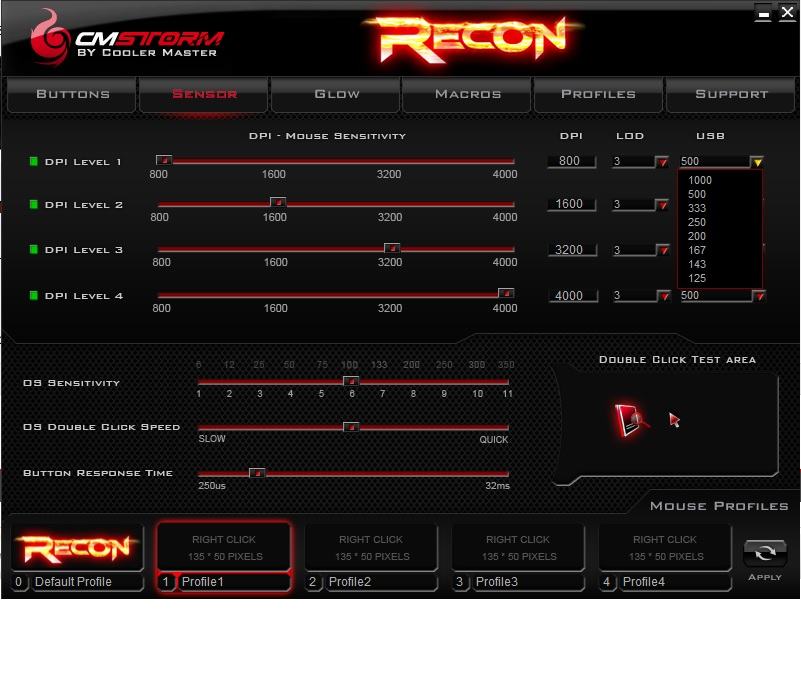Click profile number 2 button

[x=313, y=582]
